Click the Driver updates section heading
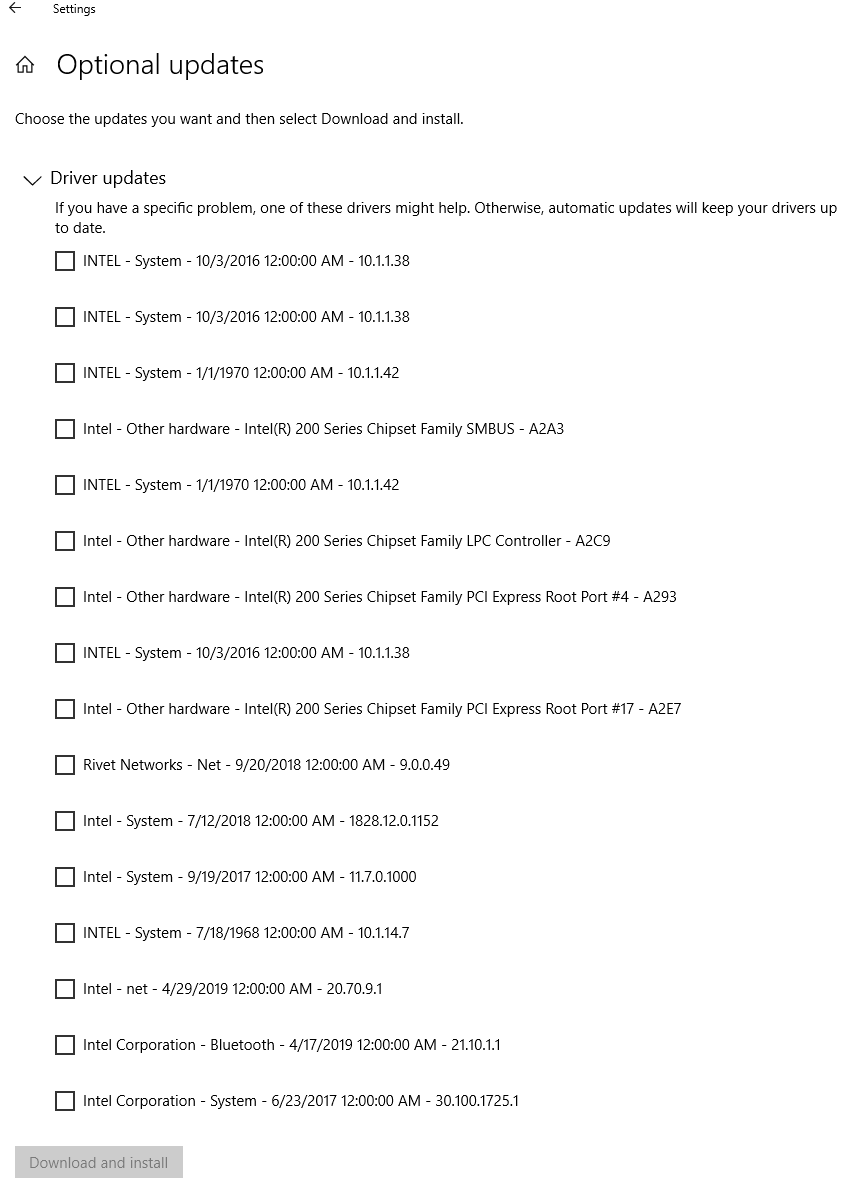This screenshot has height=1195, width=844. pyautogui.click(x=108, y=178)
